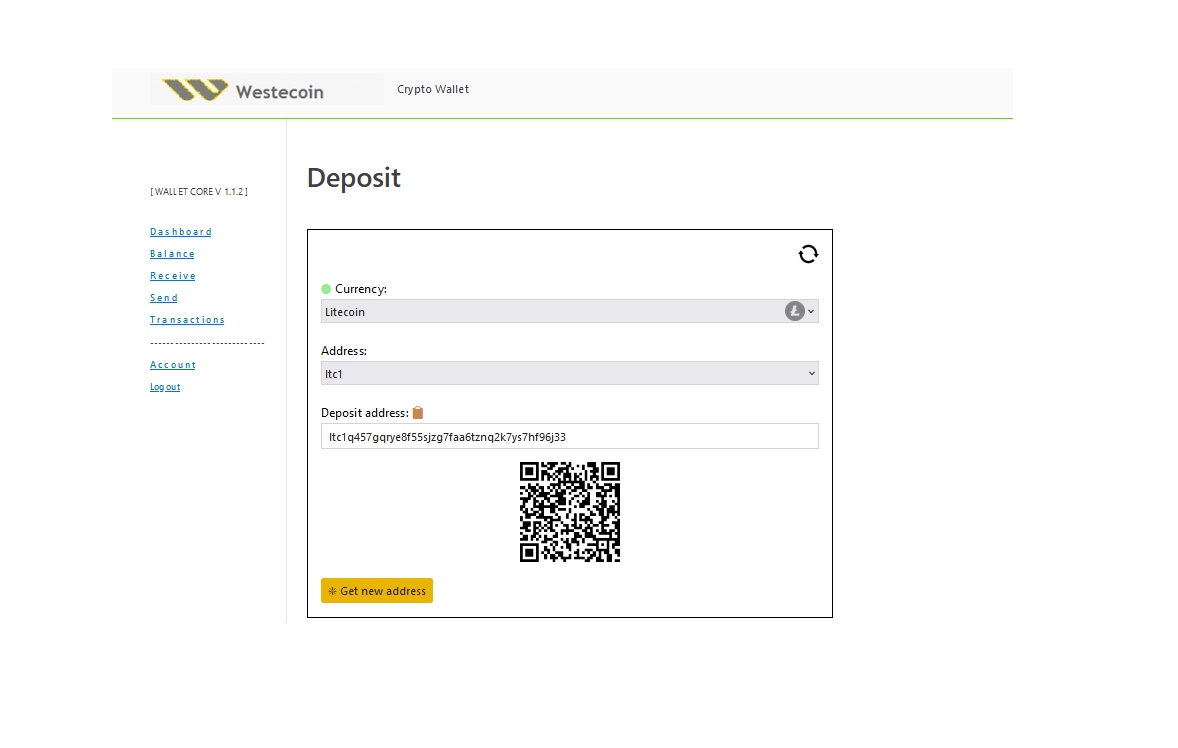Select the deposit address text field
The width and height of the screenshot is (1178, 748).
569,436
